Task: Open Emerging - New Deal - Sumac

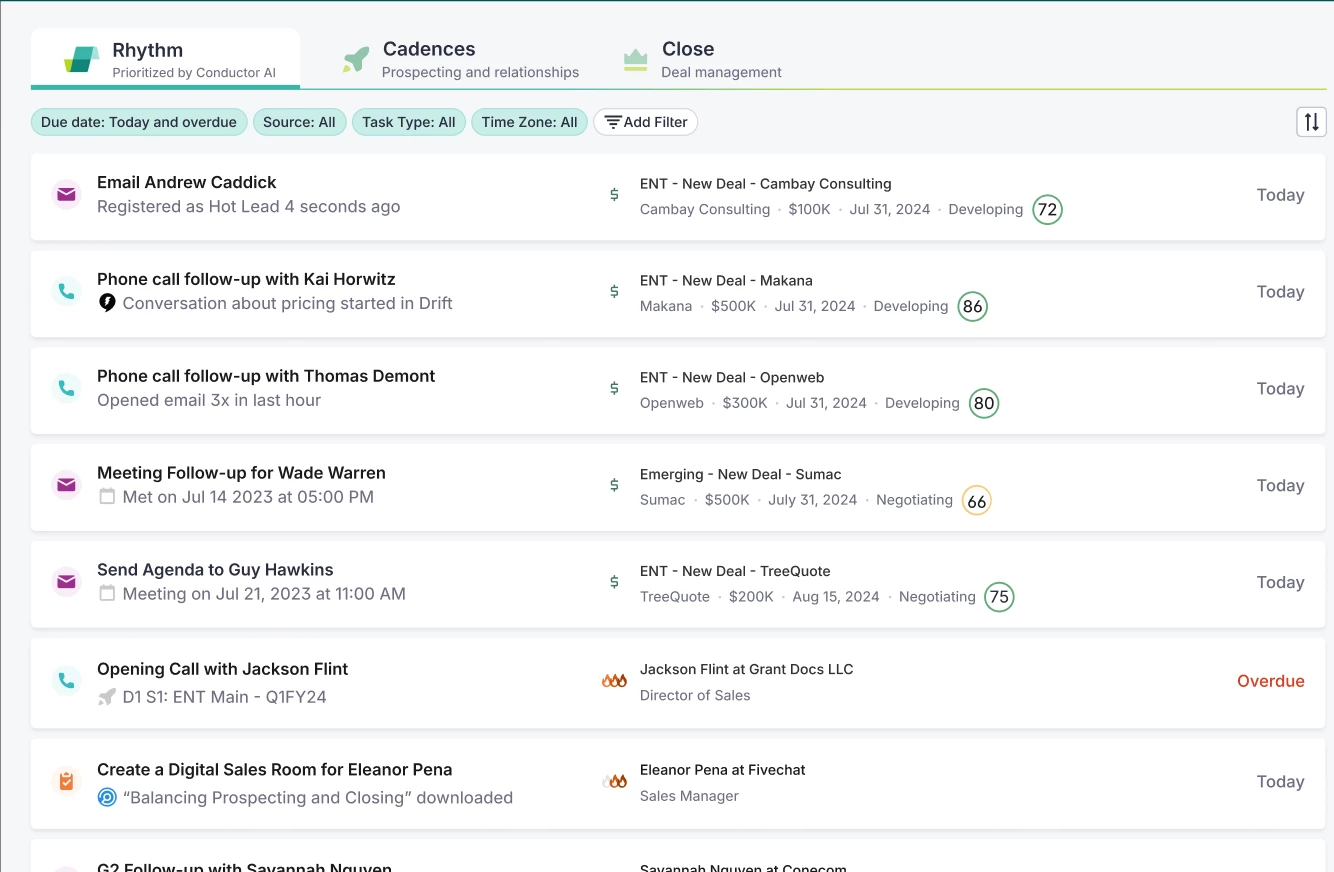Action: [x=740, y=474]
